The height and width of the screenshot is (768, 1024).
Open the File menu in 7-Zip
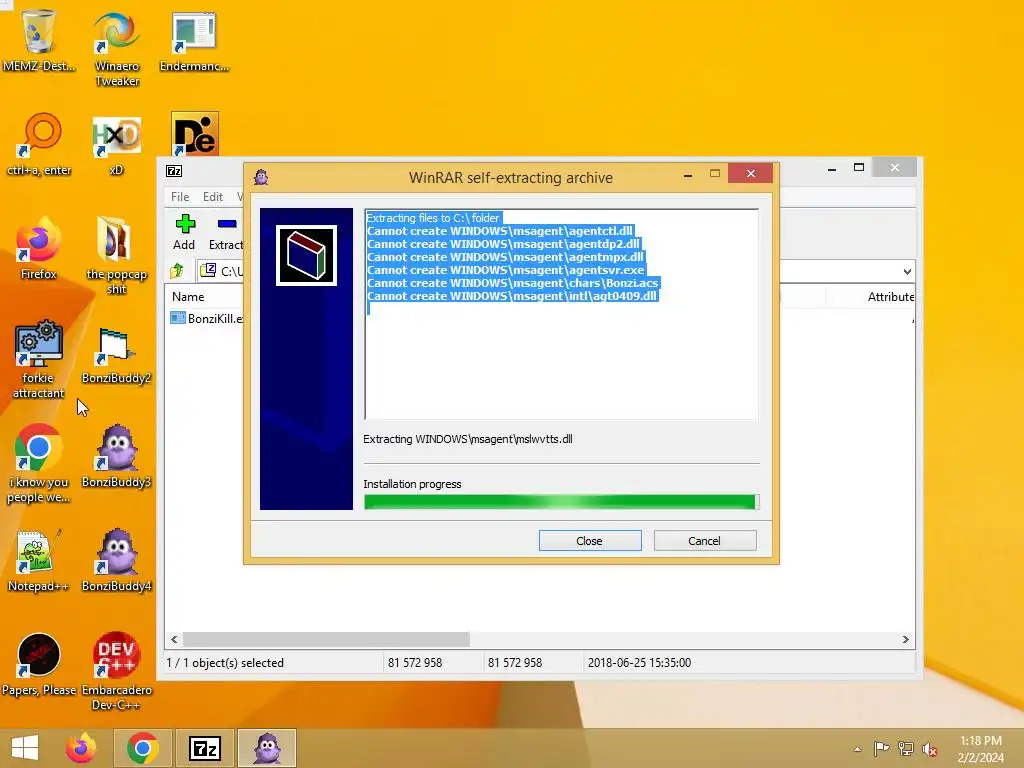pyautogui.click(x=180, y=197)
